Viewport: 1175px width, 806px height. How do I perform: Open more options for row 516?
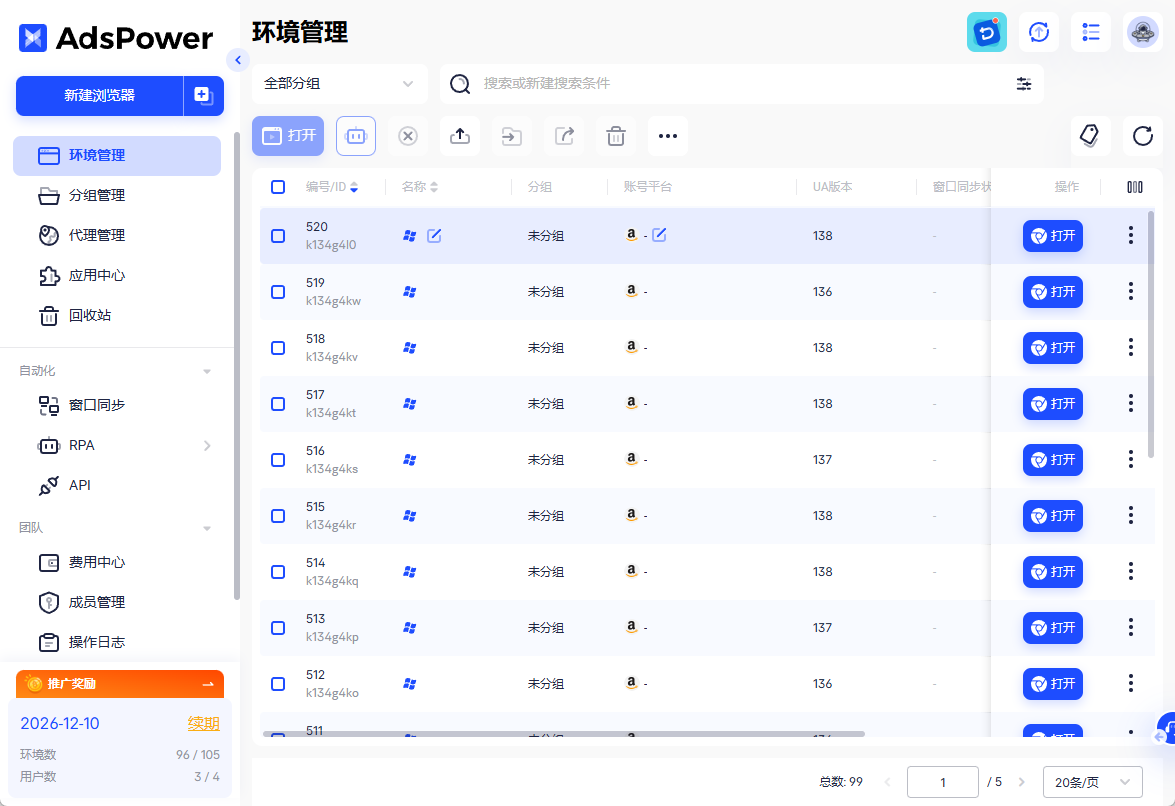(x=1130, y=459)
